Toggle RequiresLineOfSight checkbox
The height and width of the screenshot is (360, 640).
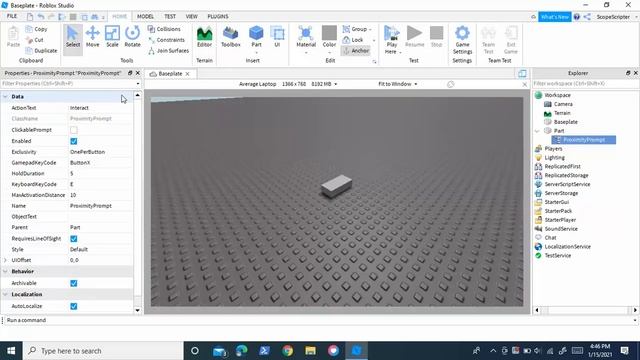point(73,238)
